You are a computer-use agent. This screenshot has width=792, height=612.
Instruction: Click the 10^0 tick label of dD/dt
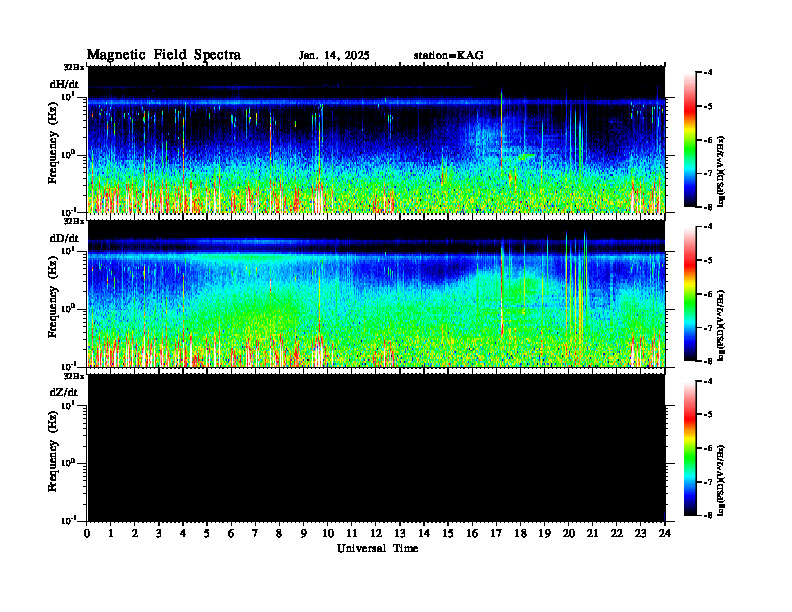pos(68,308)
